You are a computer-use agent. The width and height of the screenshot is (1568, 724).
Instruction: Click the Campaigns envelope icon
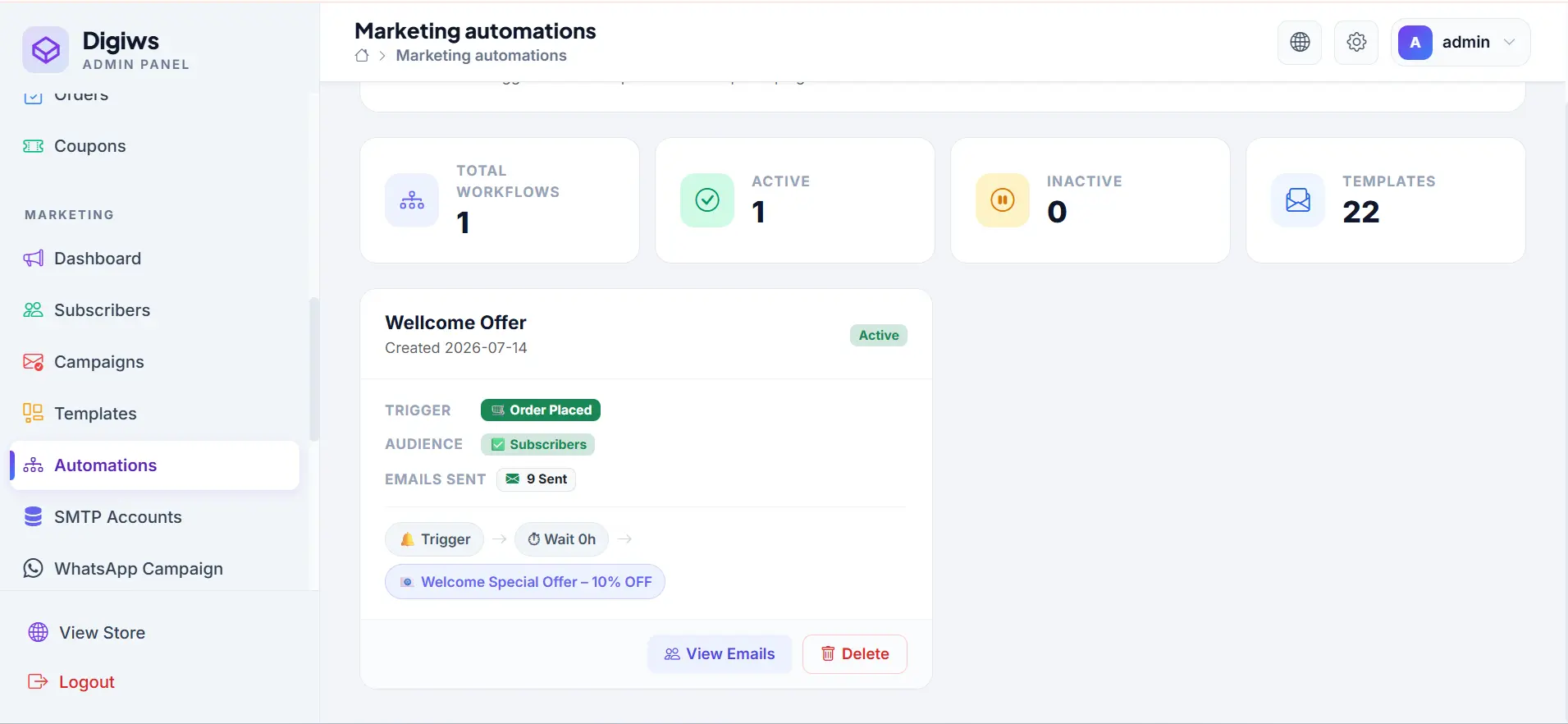click(34, 362)
